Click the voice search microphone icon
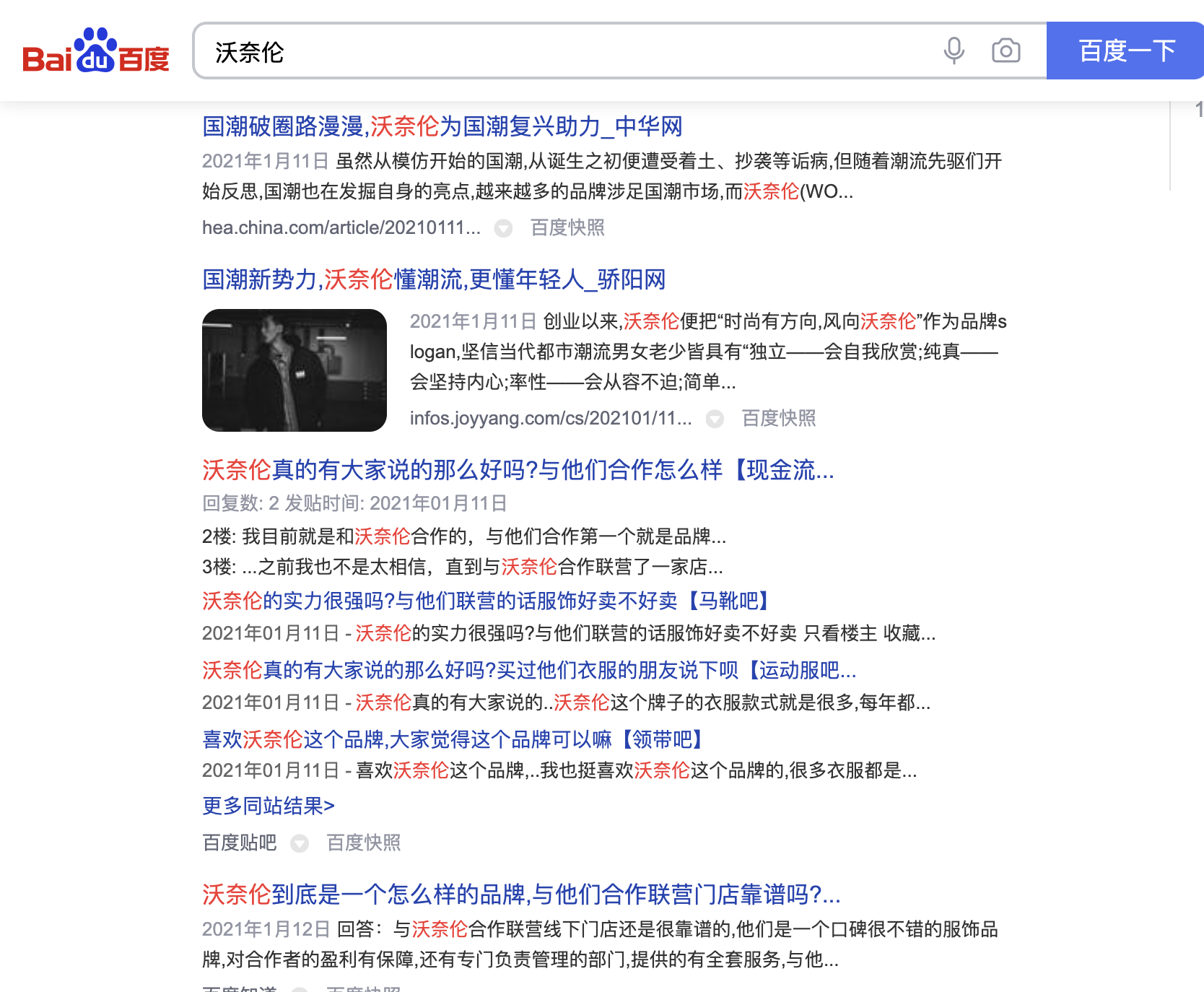The image size is (1204, 992). pyautogui.click(x=953, y=51)
